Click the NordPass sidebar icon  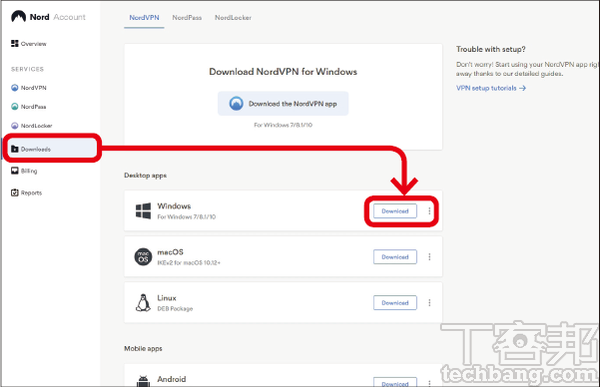[x=15, y=106]
